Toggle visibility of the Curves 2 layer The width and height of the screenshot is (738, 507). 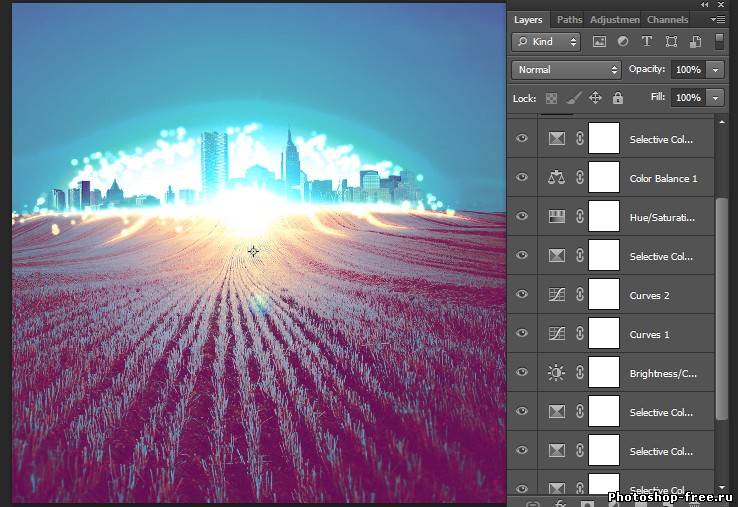click(521, 295)
